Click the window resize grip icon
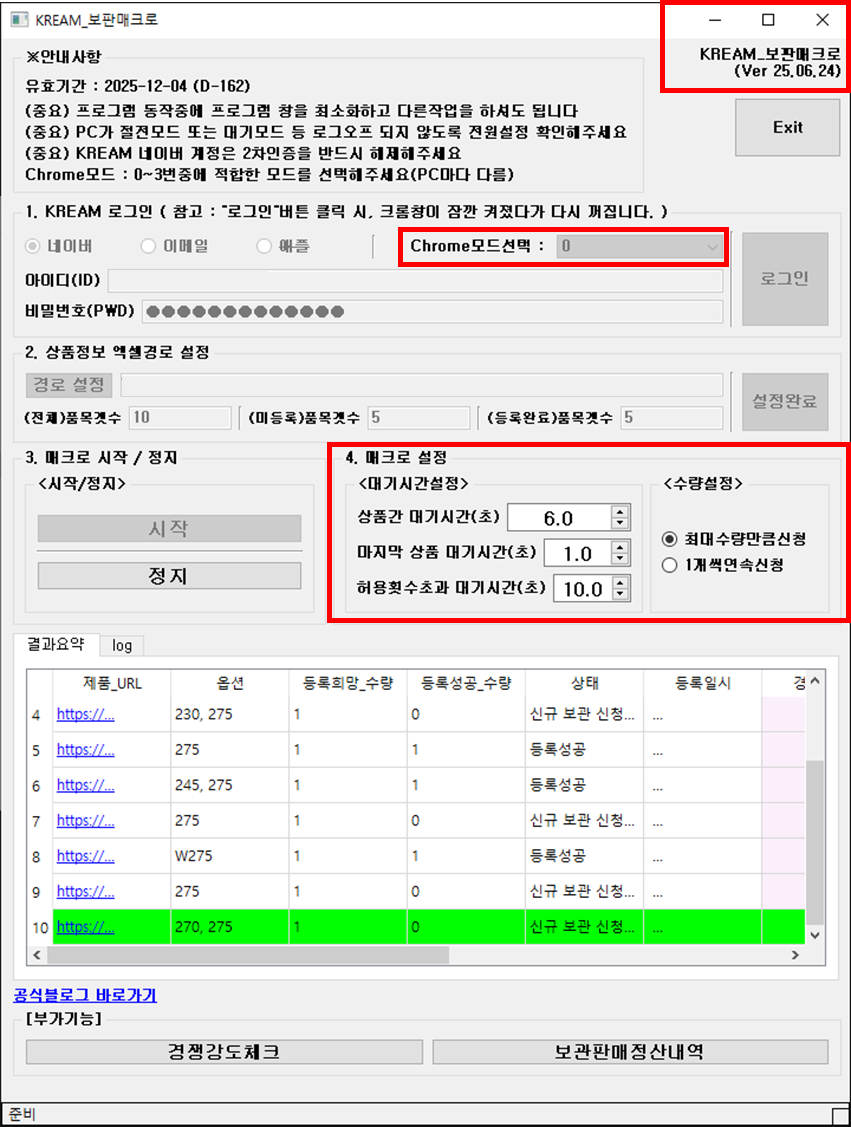851x1127 pixels. coord(840,1116)
